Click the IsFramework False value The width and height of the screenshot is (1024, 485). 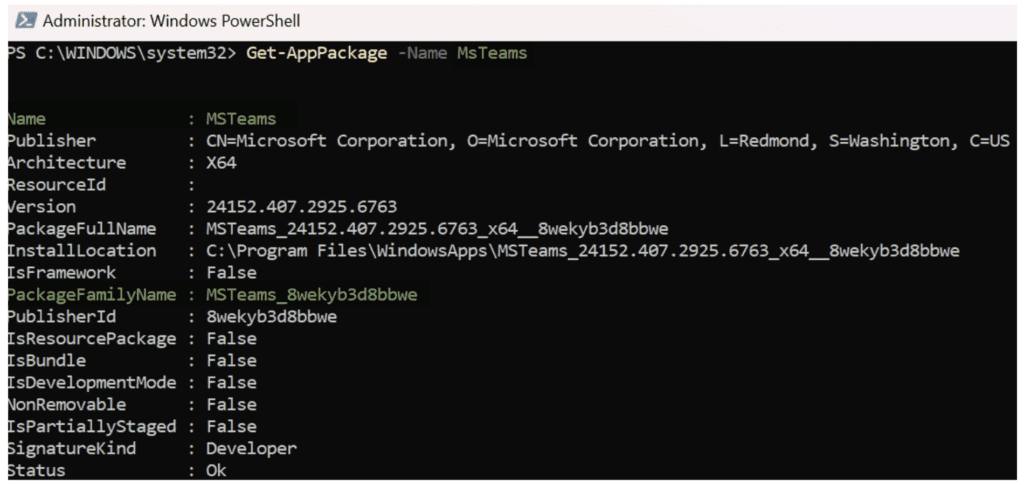click(231, 273)
